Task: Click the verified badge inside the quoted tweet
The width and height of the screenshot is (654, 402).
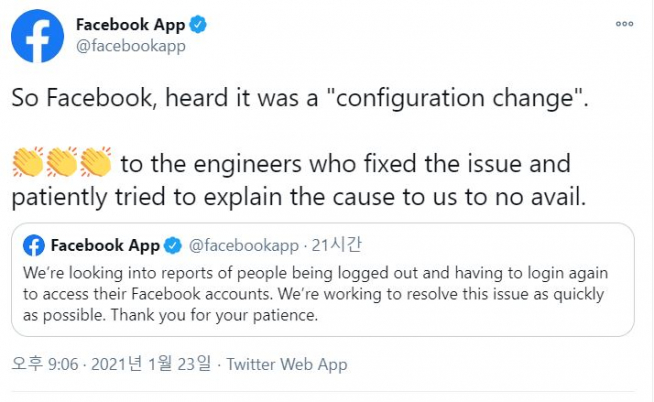Action: coord(172,245)
